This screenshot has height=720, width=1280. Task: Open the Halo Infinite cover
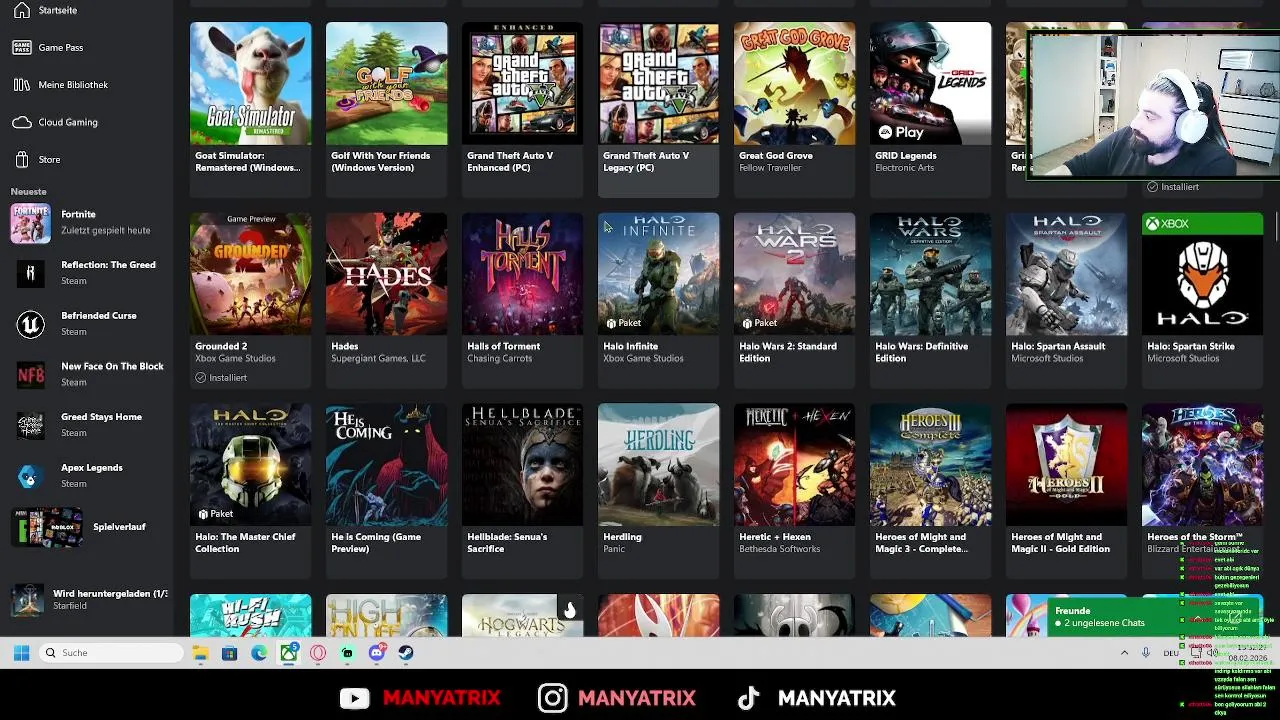pos(658,274)
